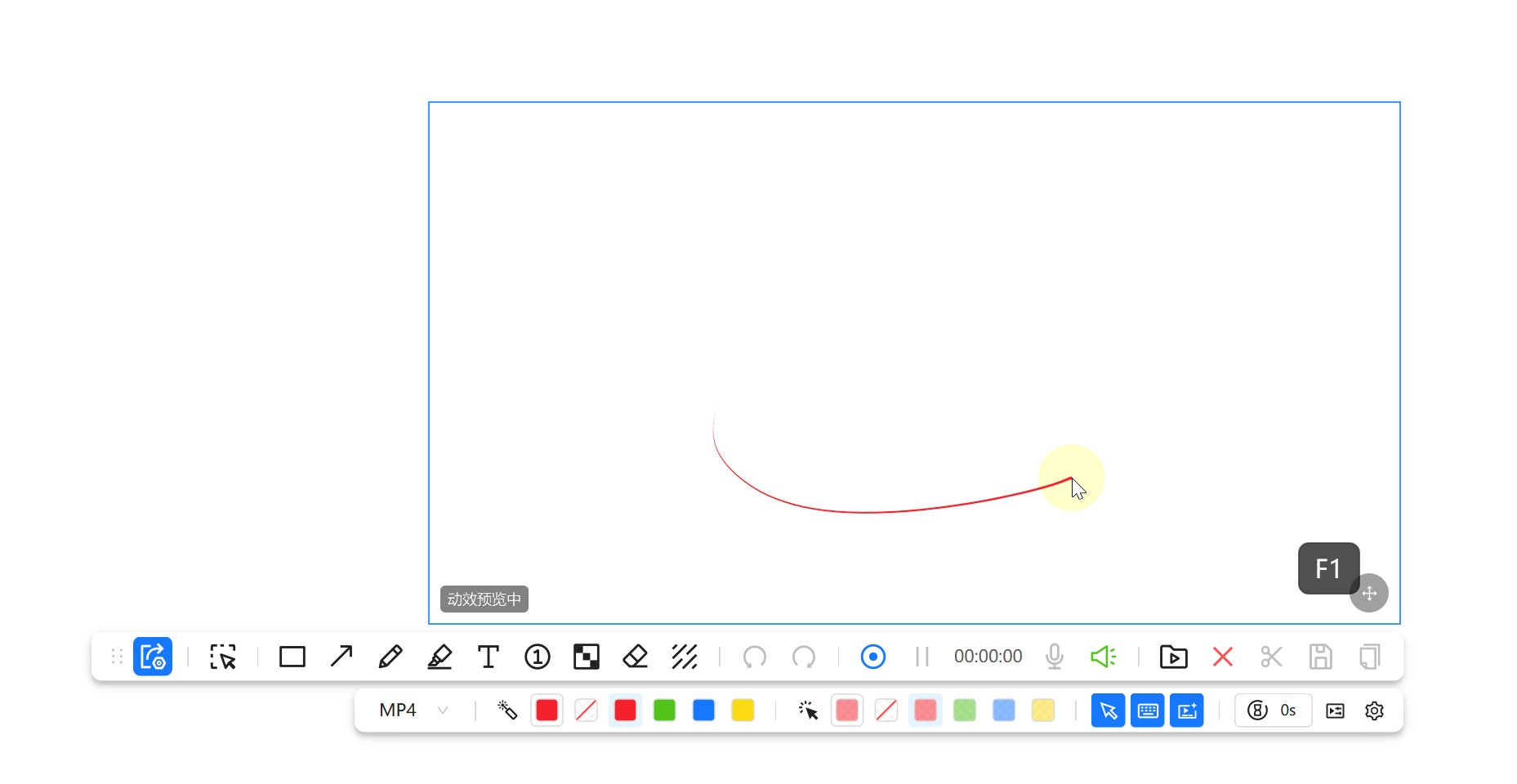Image resolution: width=1517 pixels, height=784 pixels.
Task: Pick the translucent yellow click highlight
Action: tap(1043, 710)
